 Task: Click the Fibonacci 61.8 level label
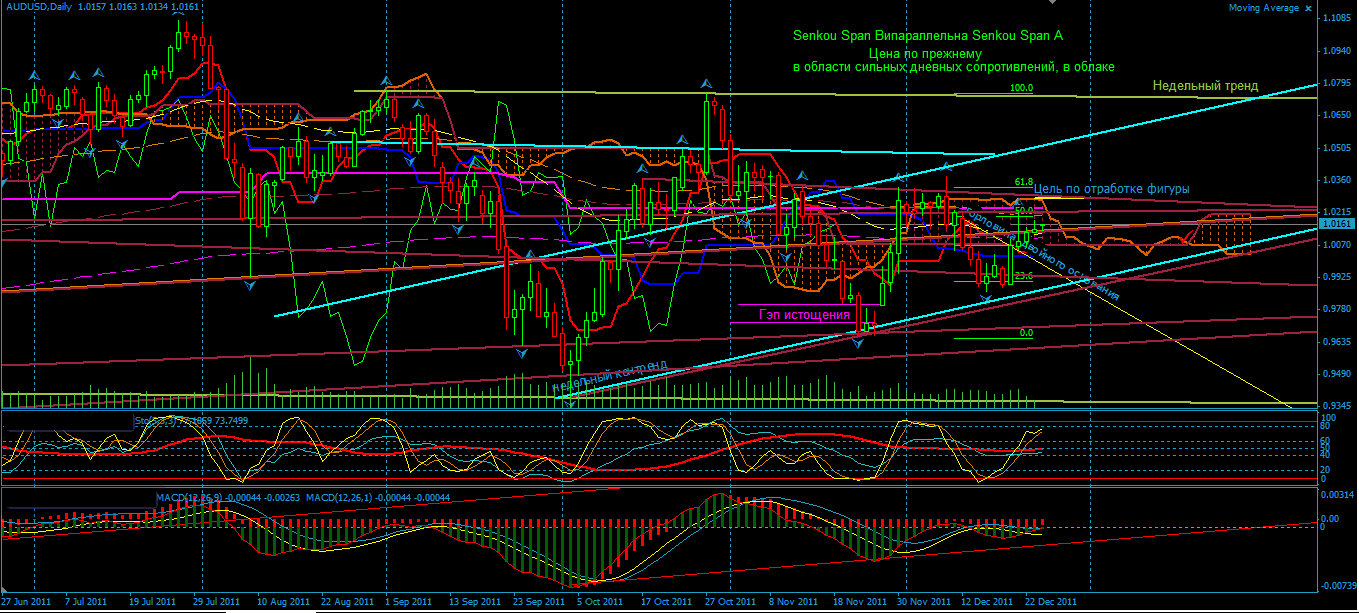click(1022, 182)
